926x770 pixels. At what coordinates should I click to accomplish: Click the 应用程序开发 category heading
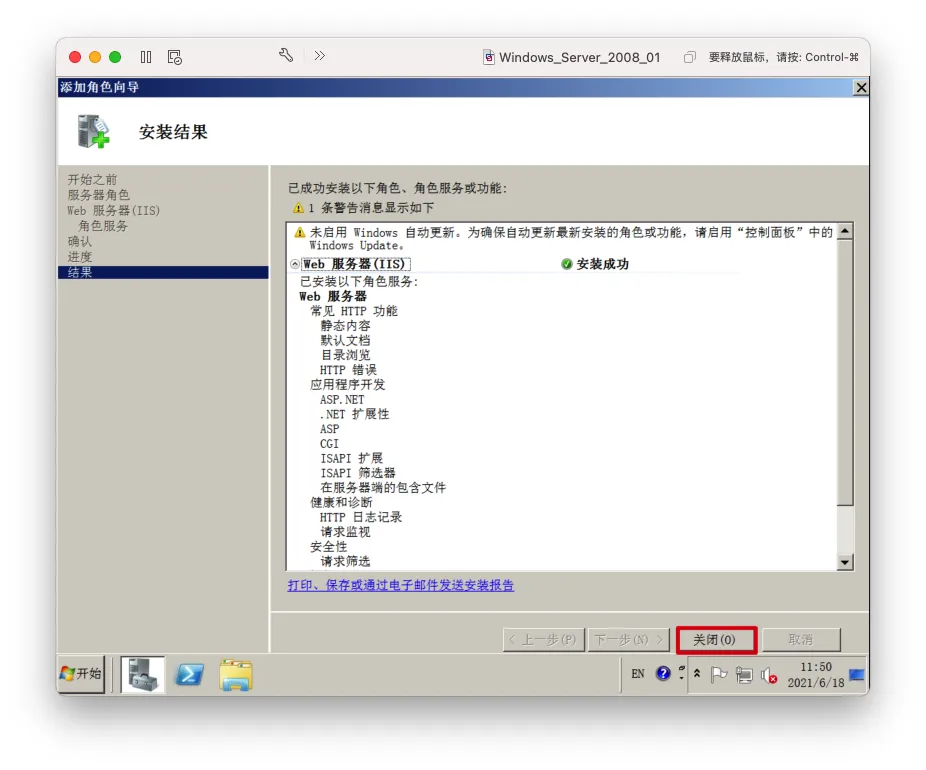click(347, 385)
